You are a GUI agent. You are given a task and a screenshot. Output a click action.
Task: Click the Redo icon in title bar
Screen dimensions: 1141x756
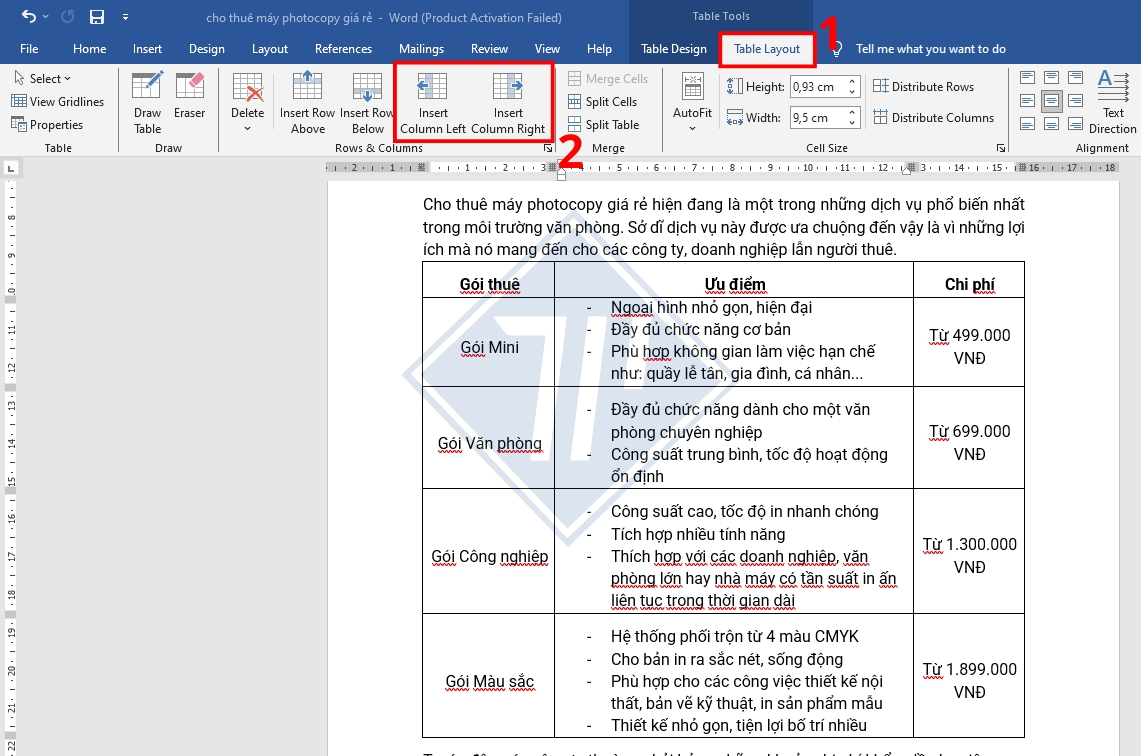(68, 17)
